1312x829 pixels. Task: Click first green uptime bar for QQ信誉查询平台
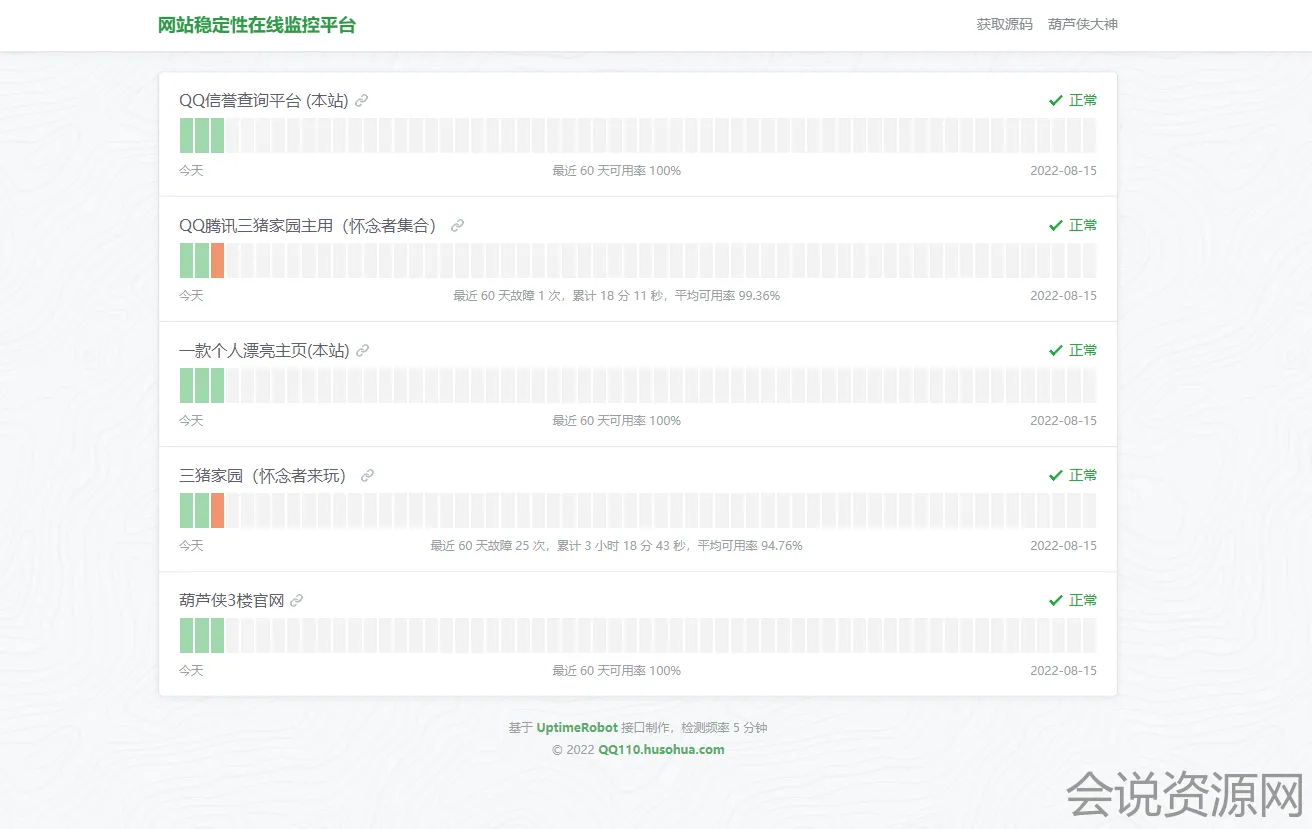(186, 135)
